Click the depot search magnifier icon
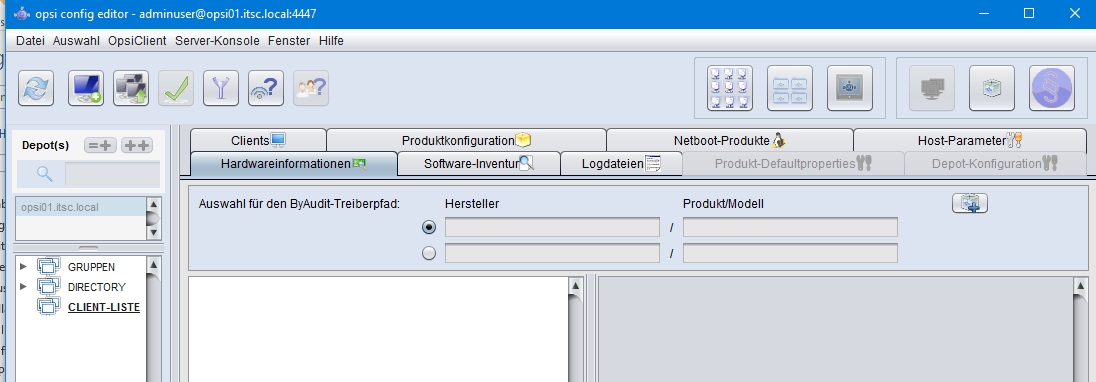The height and width of the screenshot is (382, 1096). tap(45, 174)
